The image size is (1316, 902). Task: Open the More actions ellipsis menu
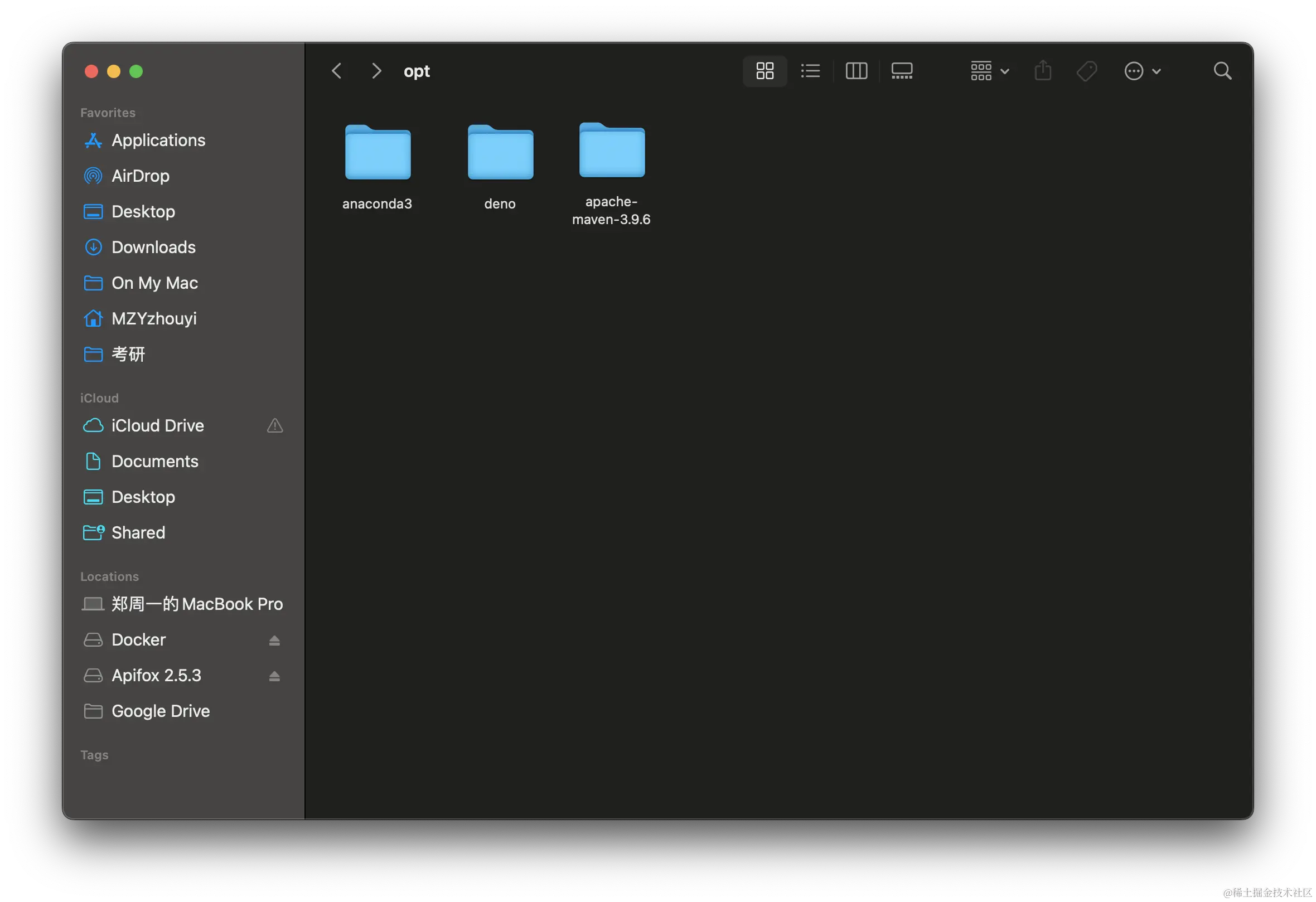[1141, 71]
